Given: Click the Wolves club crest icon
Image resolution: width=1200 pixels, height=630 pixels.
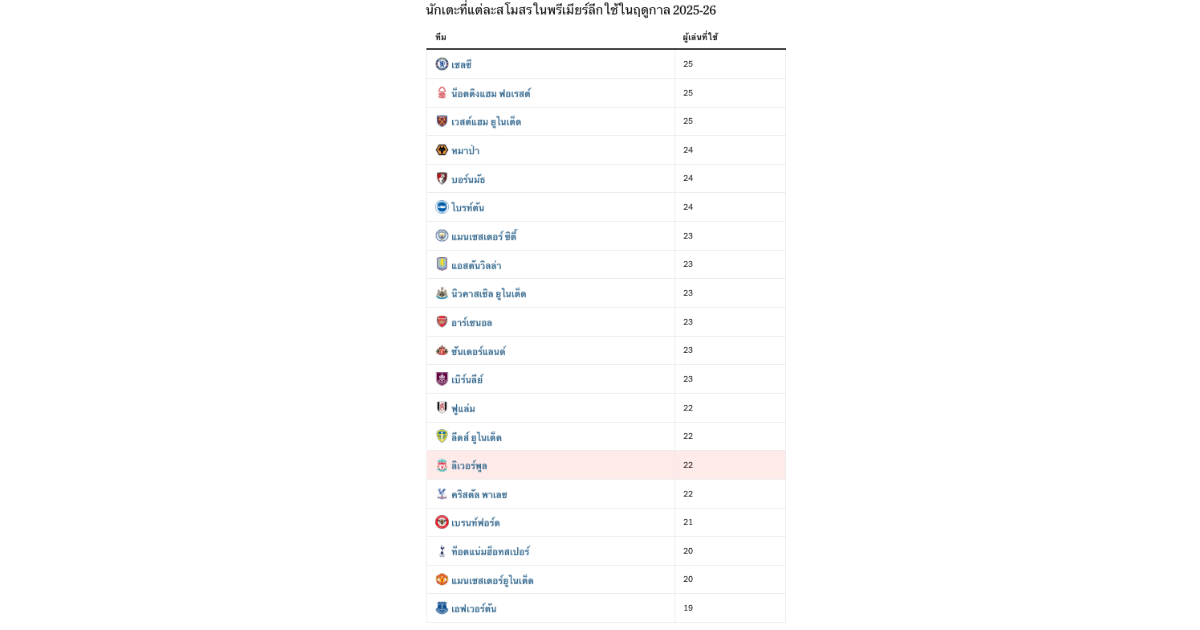Looking at the screenshot, I should pyautogui.click(x=442, y=150).
